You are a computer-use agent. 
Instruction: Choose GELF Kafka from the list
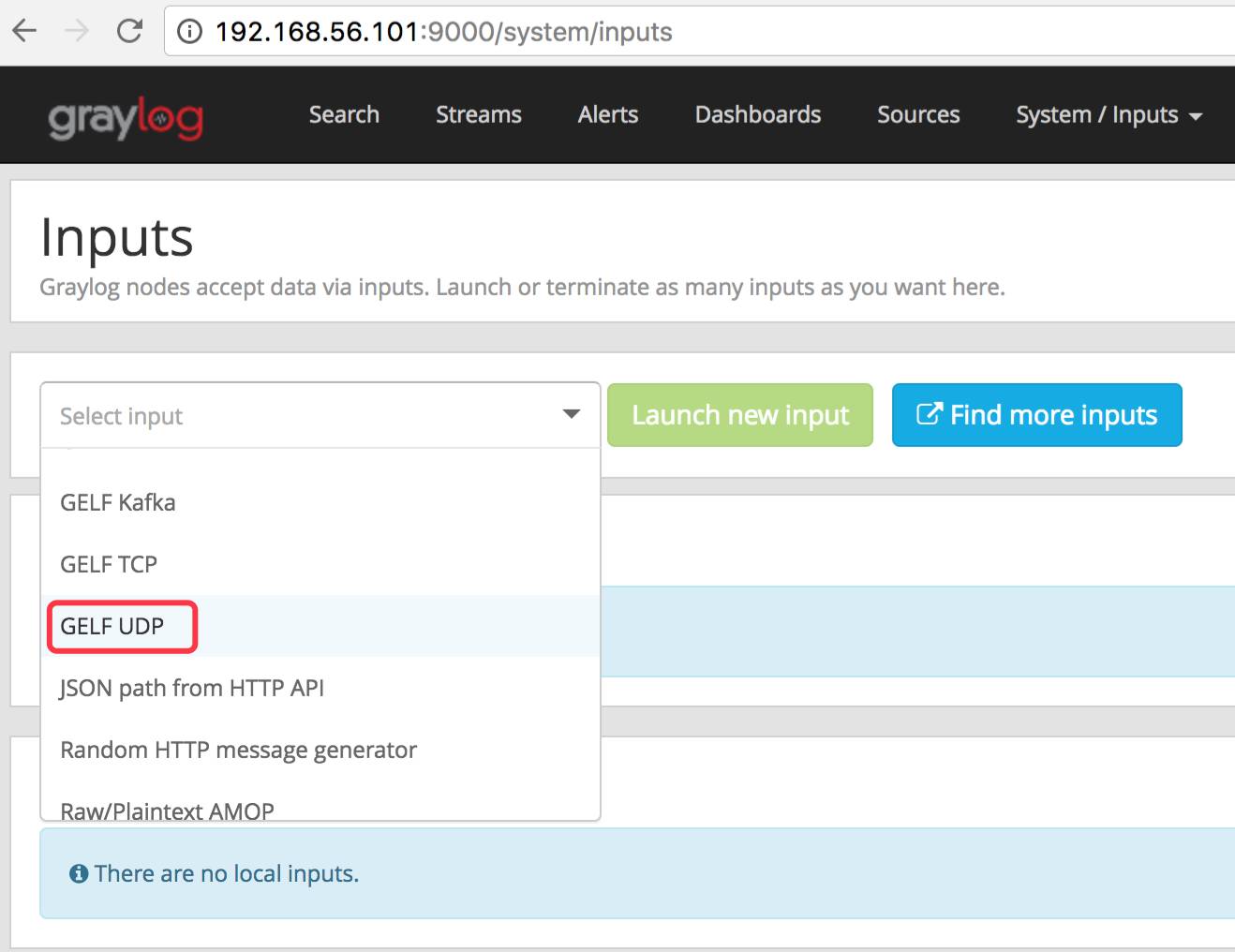320,502
